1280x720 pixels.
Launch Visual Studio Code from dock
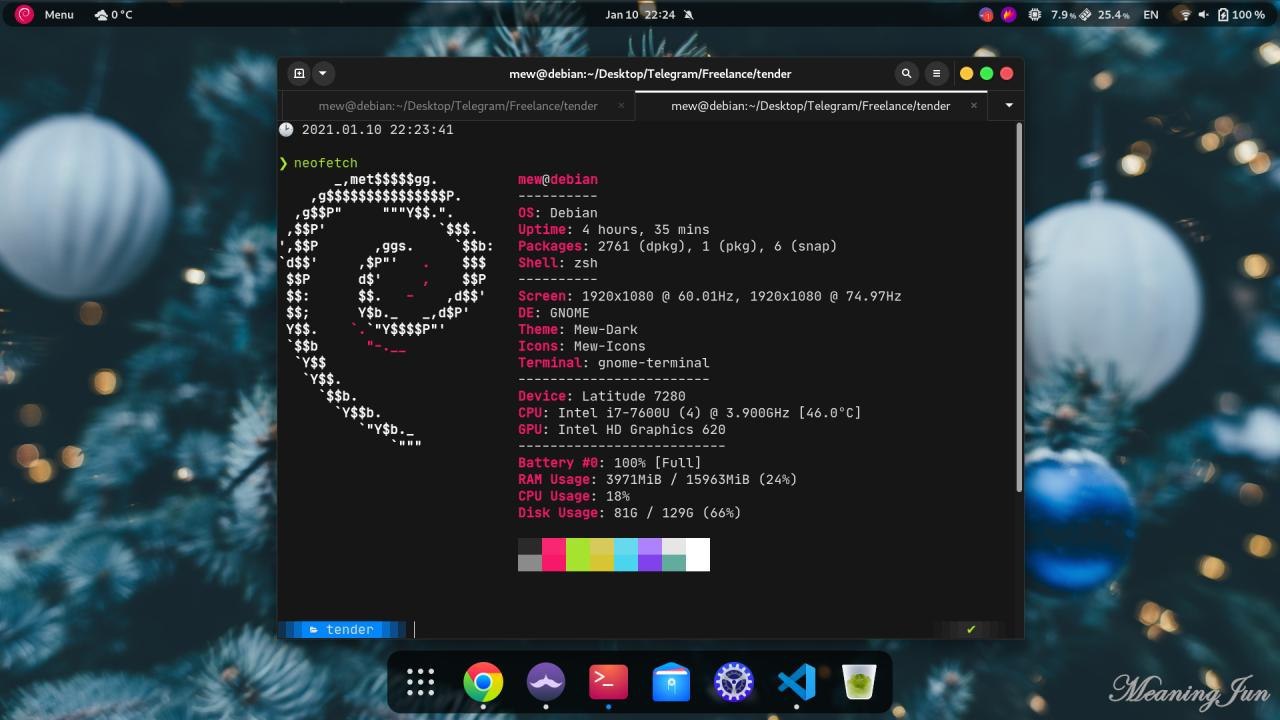796,682
